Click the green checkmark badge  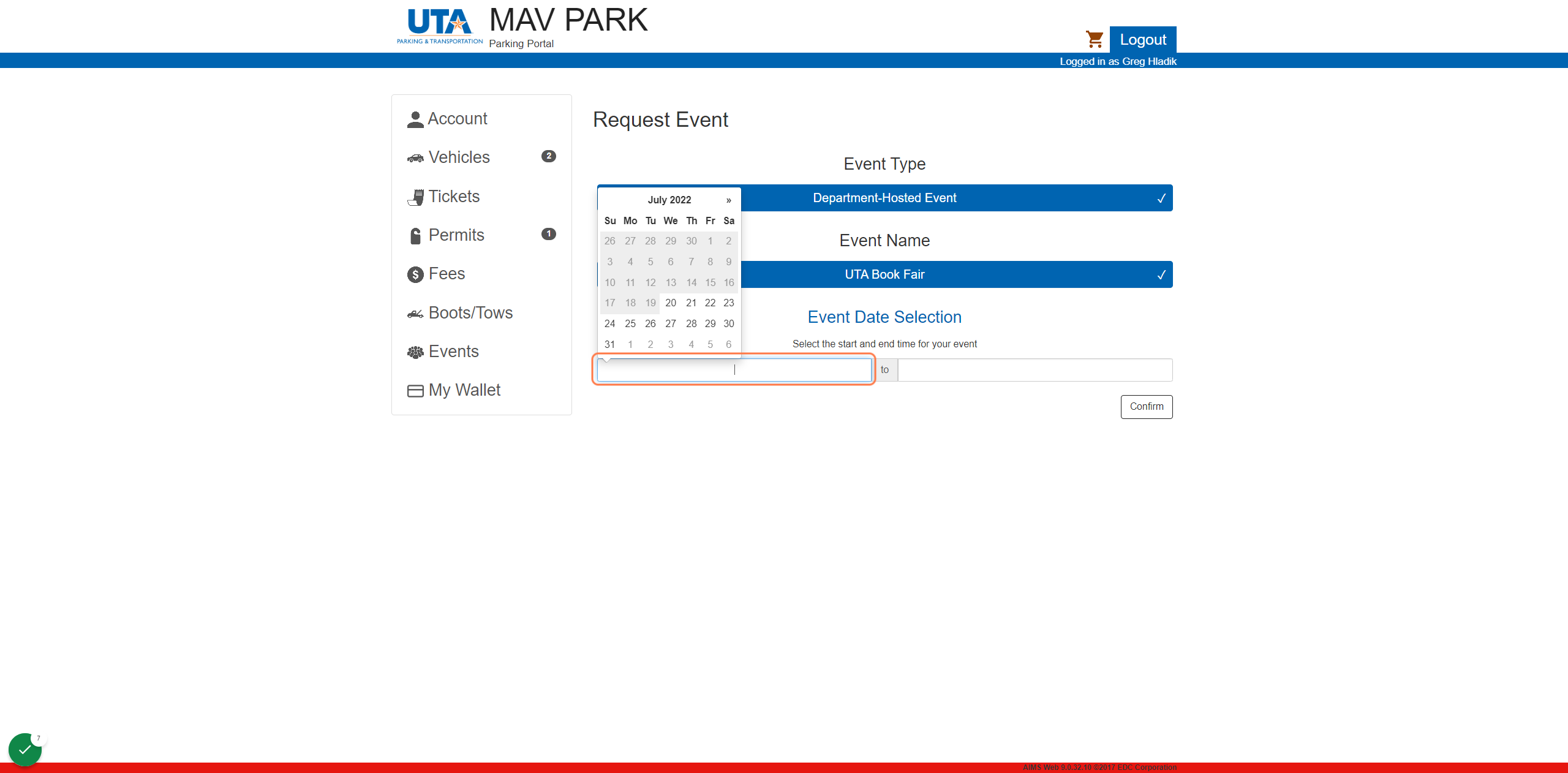(x=25, y=750)
